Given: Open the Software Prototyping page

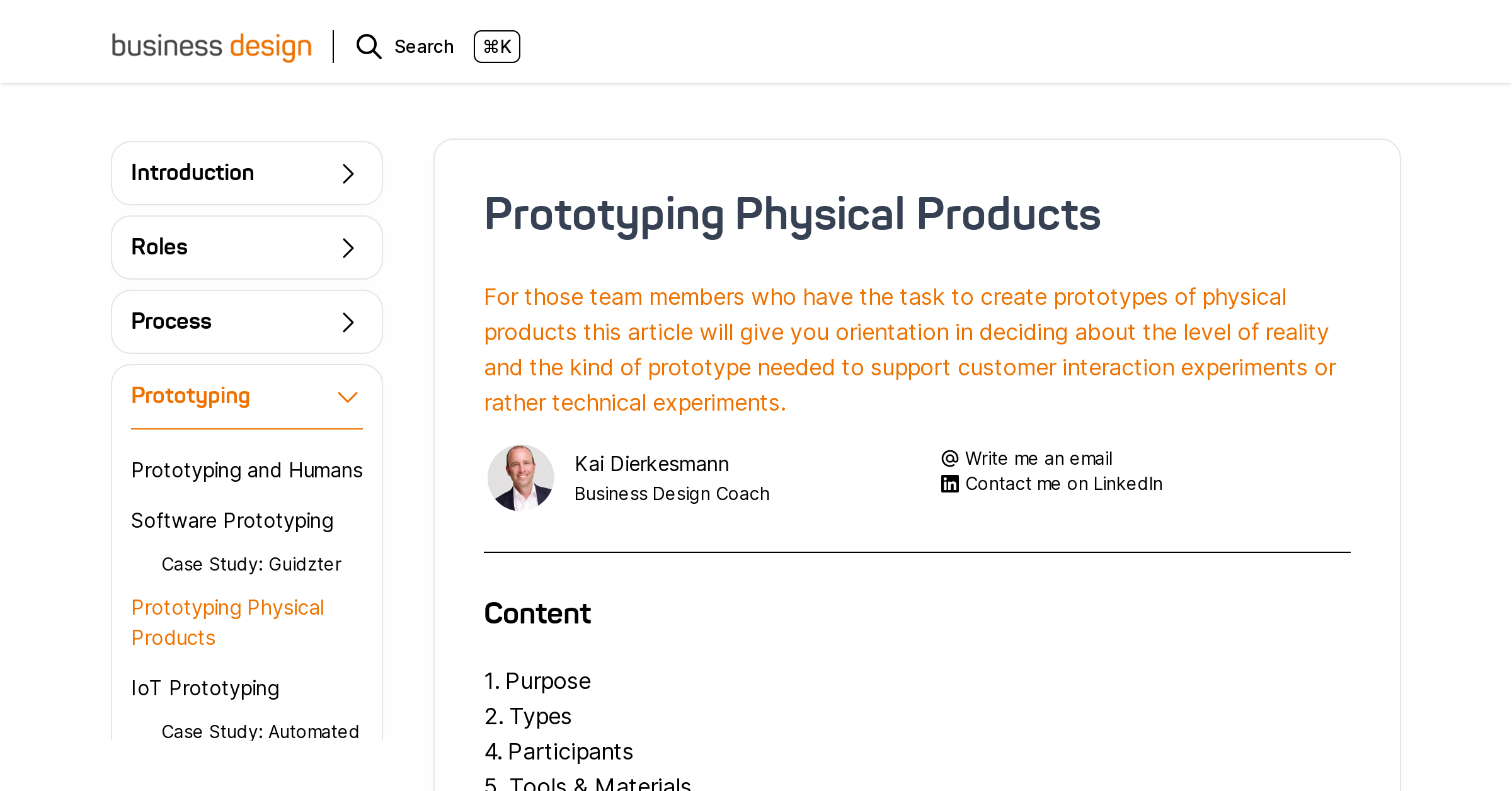Looking at the screenshot, I should (x=232, y=520).
